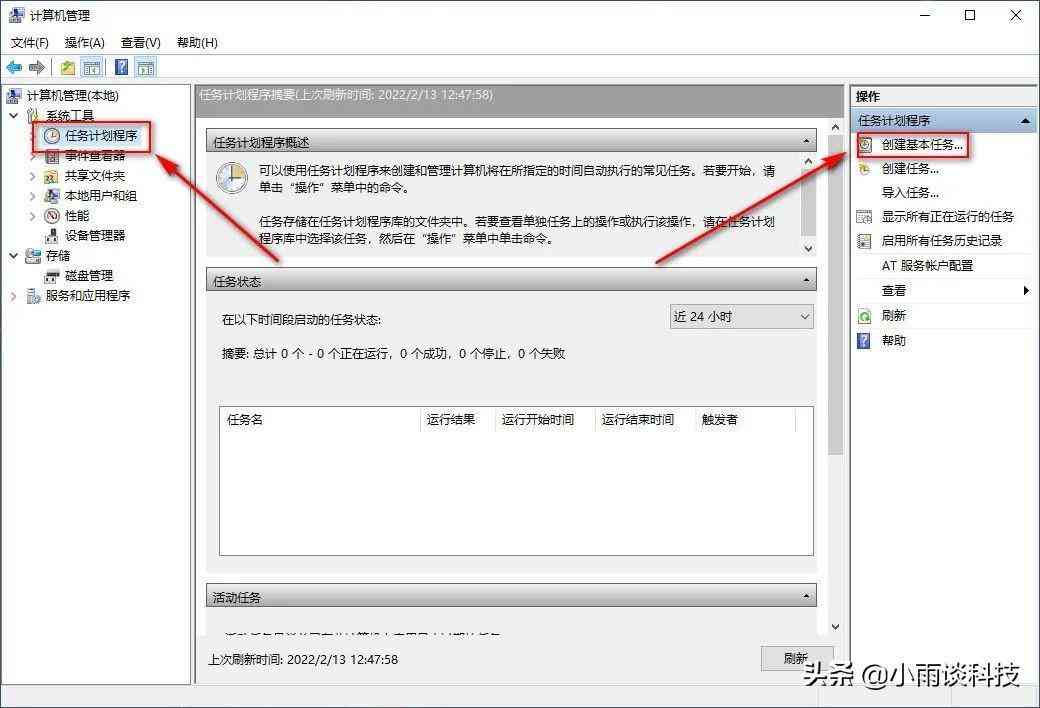Expand the 性能 tree node
Screen dimensions: 1040x708
coord(32,216)
